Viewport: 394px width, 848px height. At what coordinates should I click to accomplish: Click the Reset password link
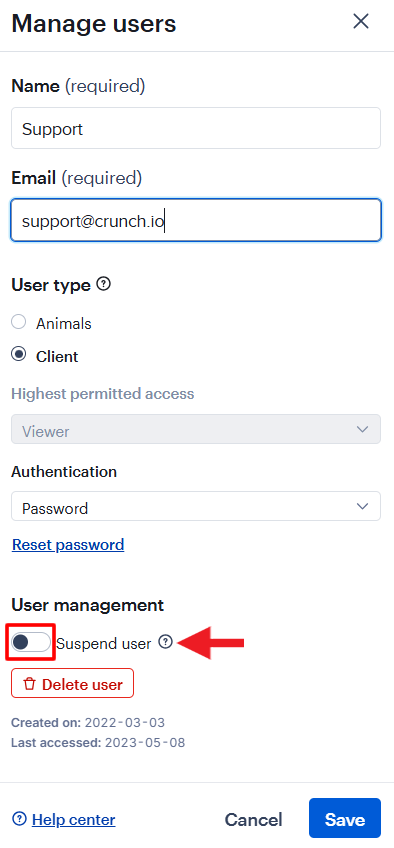(68, 544)
